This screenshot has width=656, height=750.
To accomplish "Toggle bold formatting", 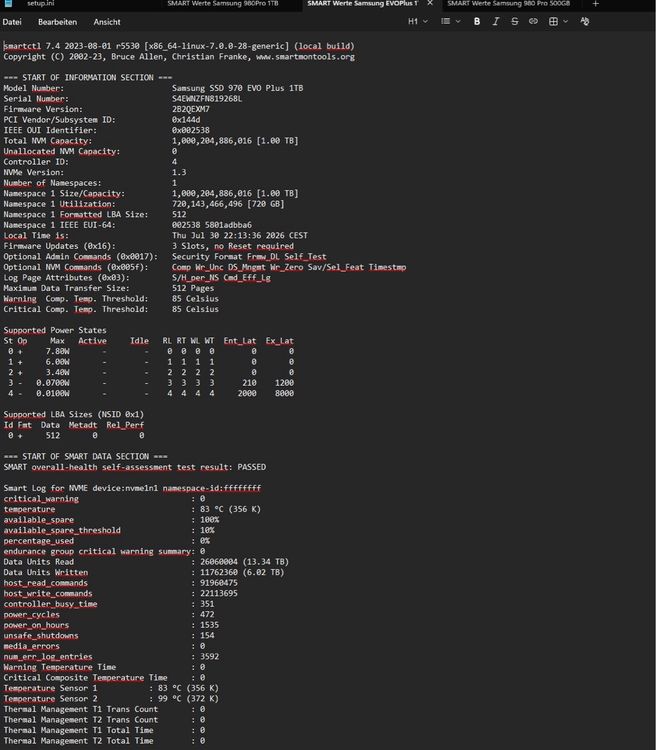I will pos(477,22).
